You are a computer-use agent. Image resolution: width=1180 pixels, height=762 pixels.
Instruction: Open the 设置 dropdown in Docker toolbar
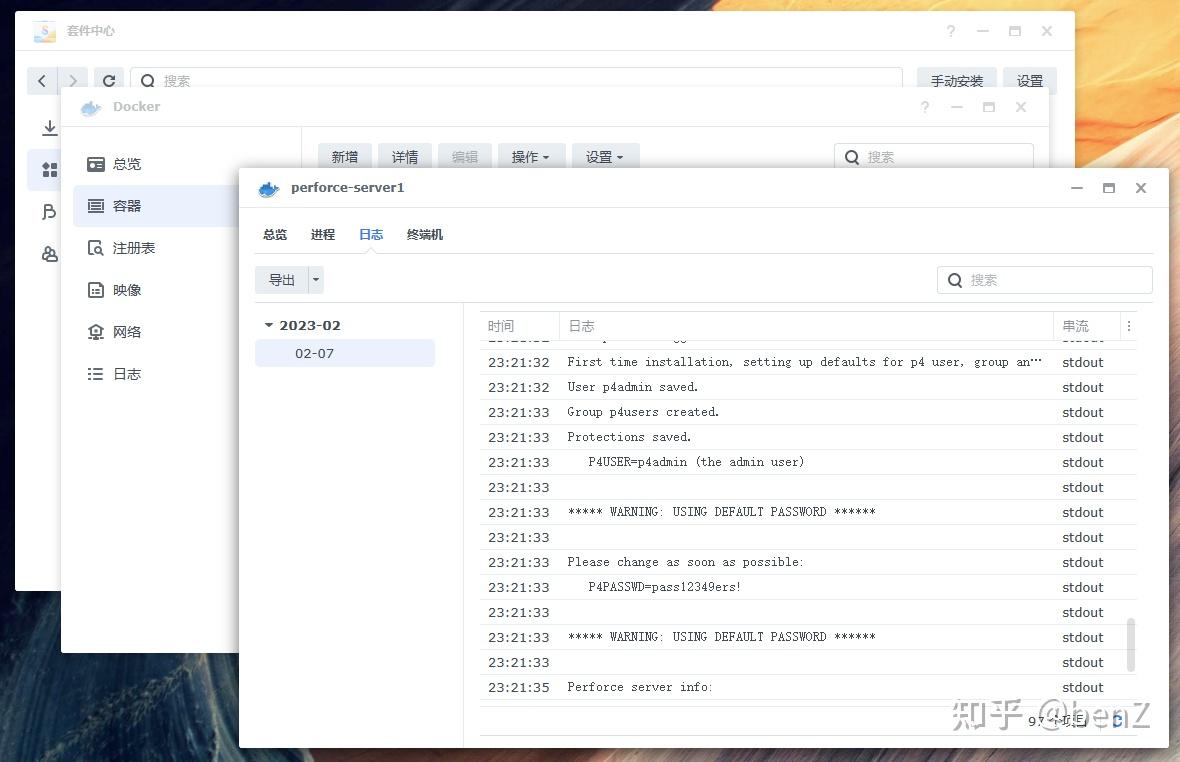[x=604, y=156]
